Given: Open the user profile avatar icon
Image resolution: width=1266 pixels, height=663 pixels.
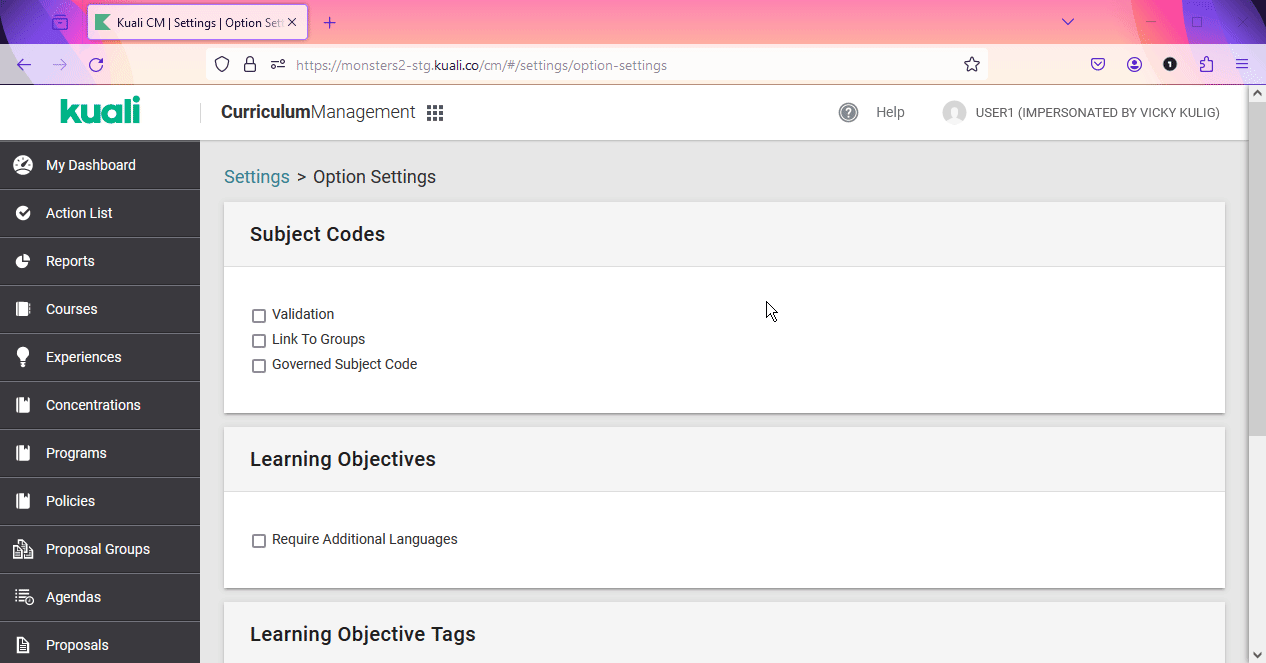Looking at the screenshot, I should point(955,112).
